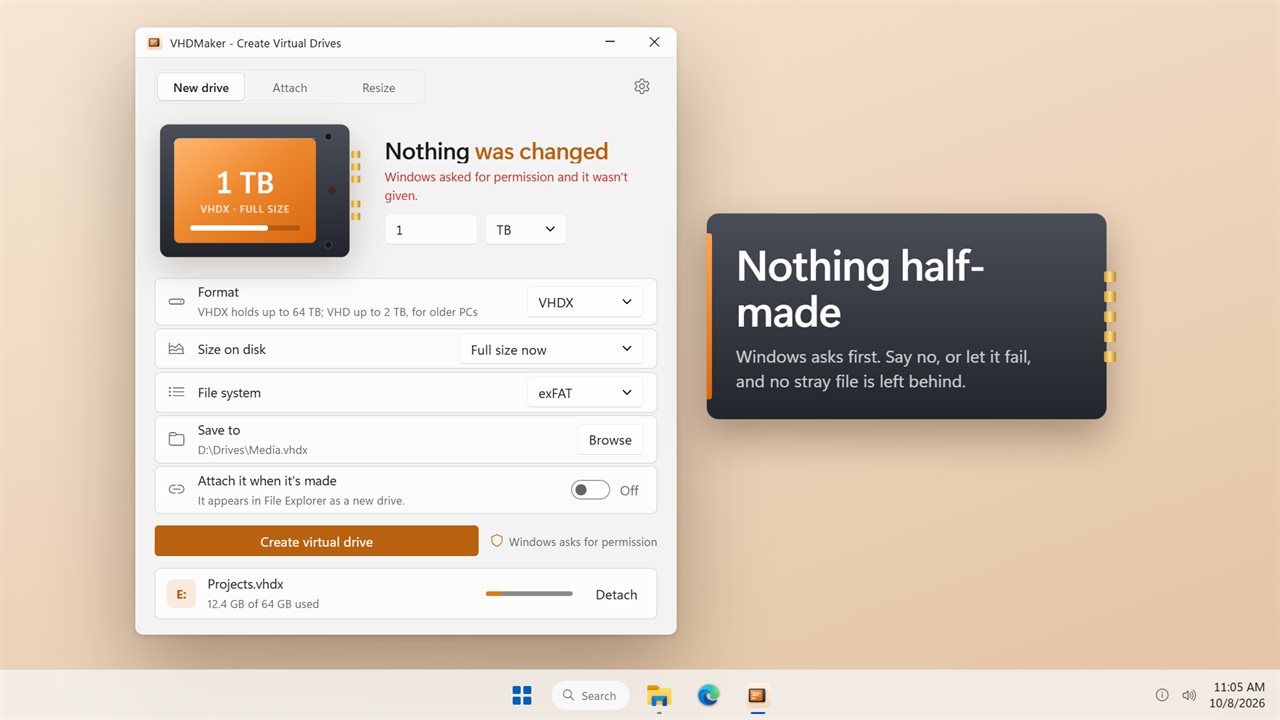Click the Windows asks for permission text

tap(583, 542)
